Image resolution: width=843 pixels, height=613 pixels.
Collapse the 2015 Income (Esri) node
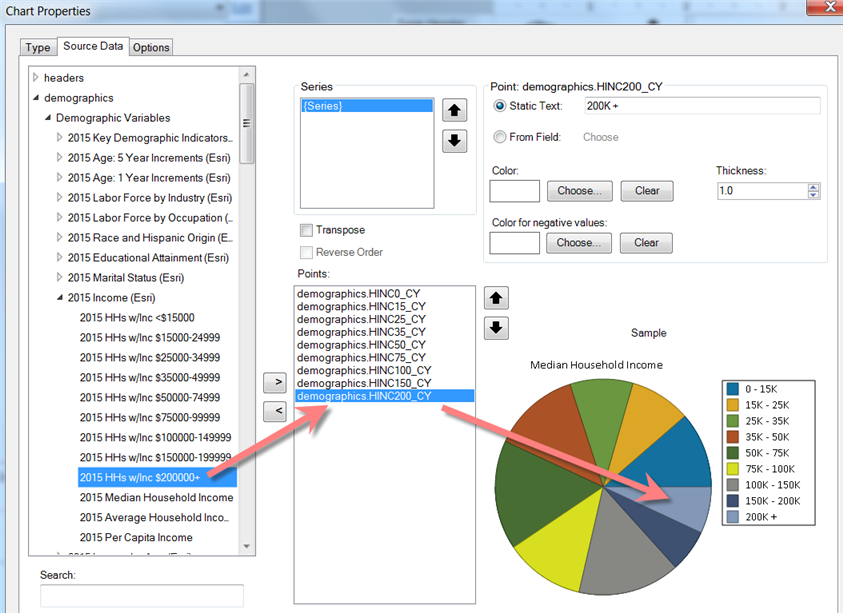pos(60,298)
